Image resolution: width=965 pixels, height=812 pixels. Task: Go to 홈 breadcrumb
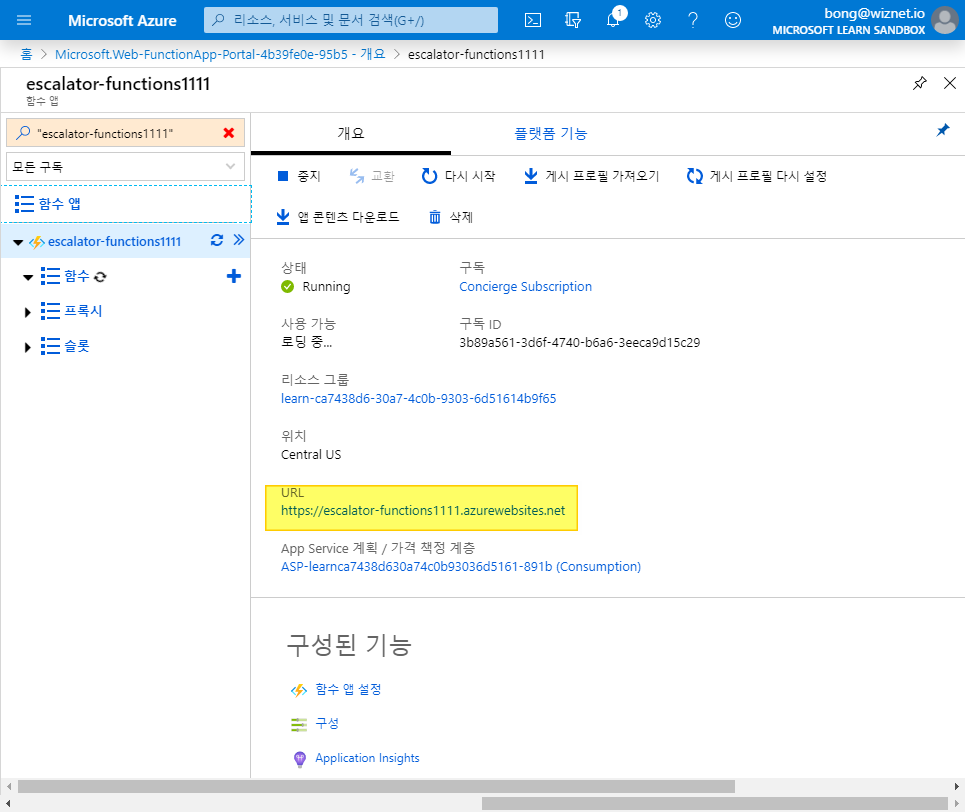coord(26,54)
